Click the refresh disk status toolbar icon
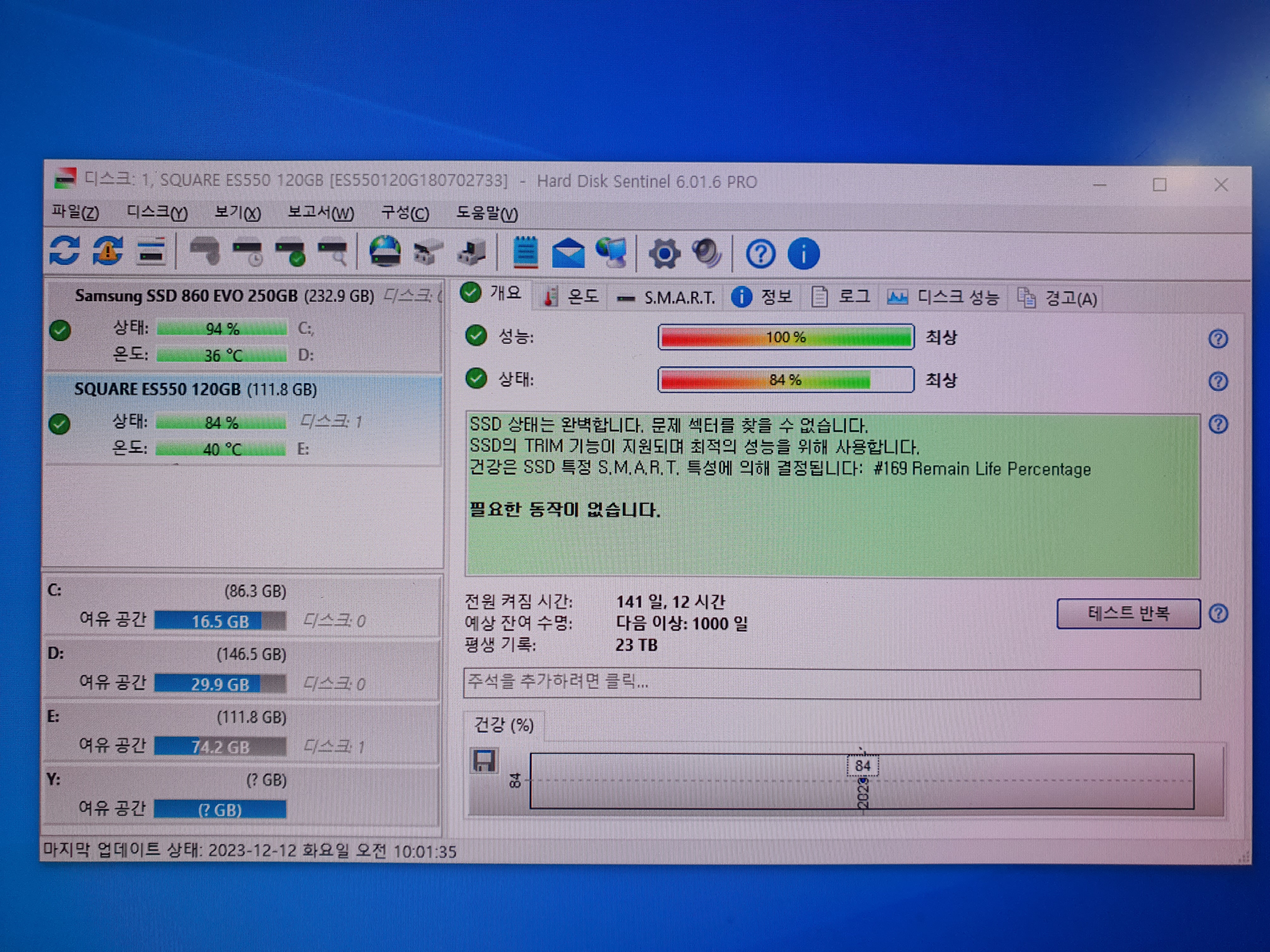Screen dimensions: 1270x952 64,251
